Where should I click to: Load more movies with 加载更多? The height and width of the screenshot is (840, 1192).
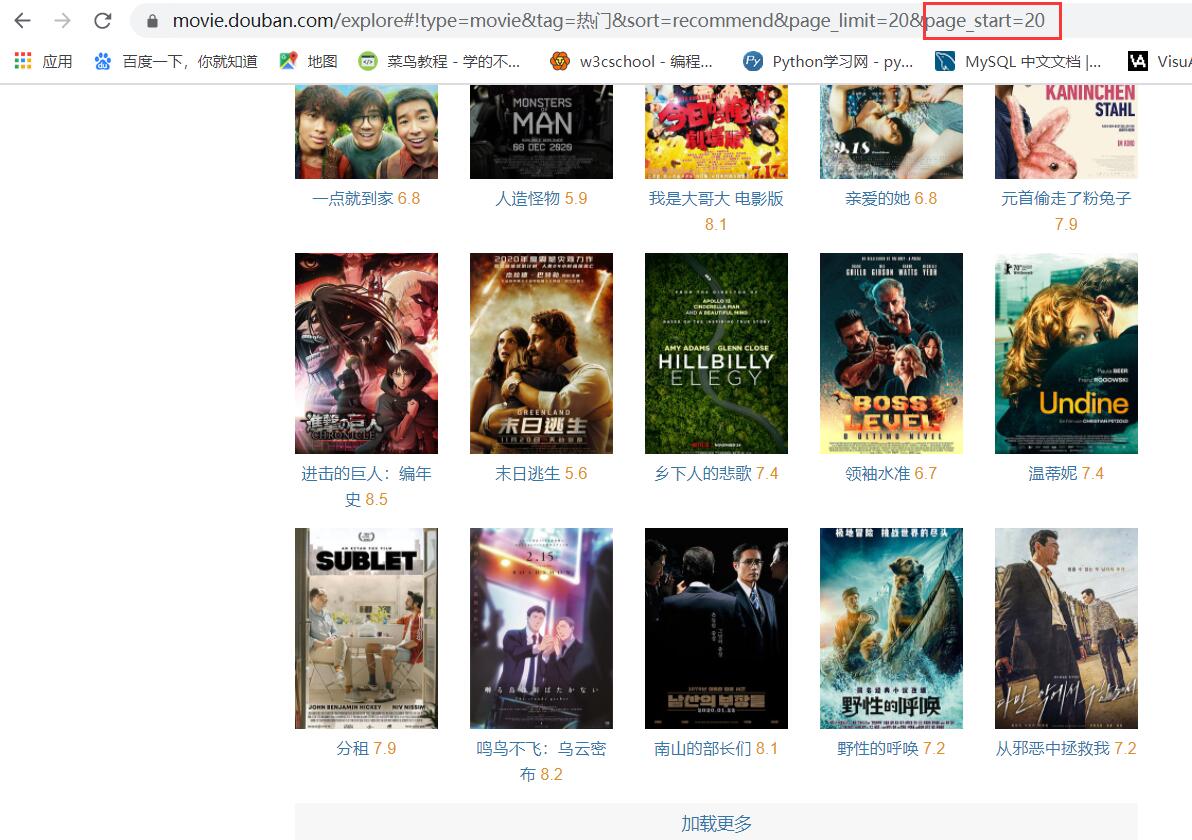point(716,823)
